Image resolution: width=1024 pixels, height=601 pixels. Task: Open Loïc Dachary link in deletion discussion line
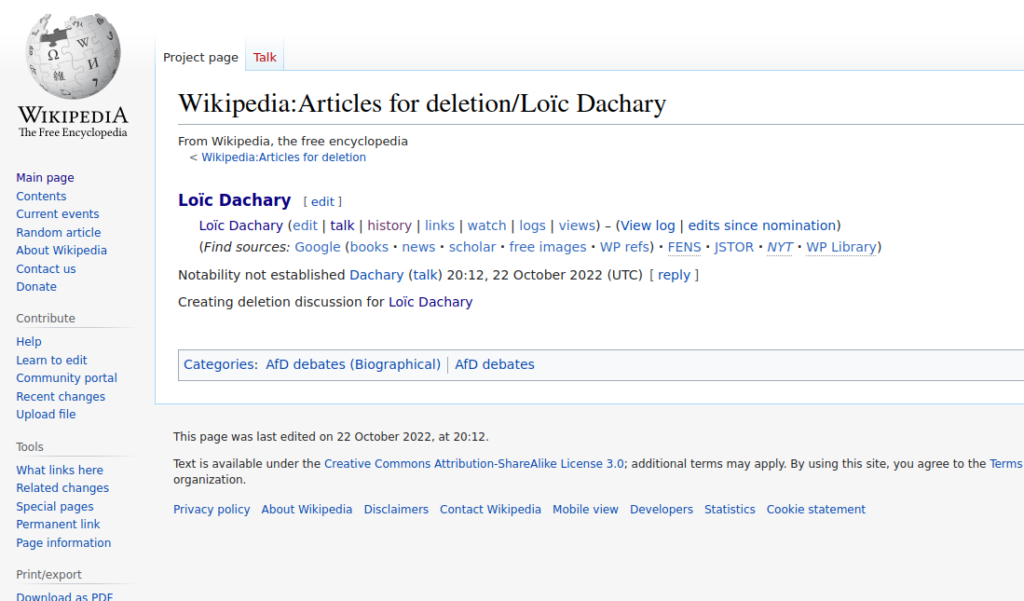point(430,302)
